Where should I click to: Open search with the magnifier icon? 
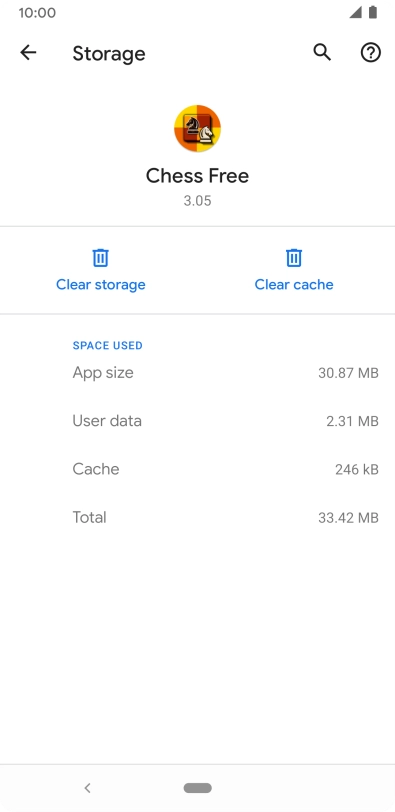coord(322,52)
